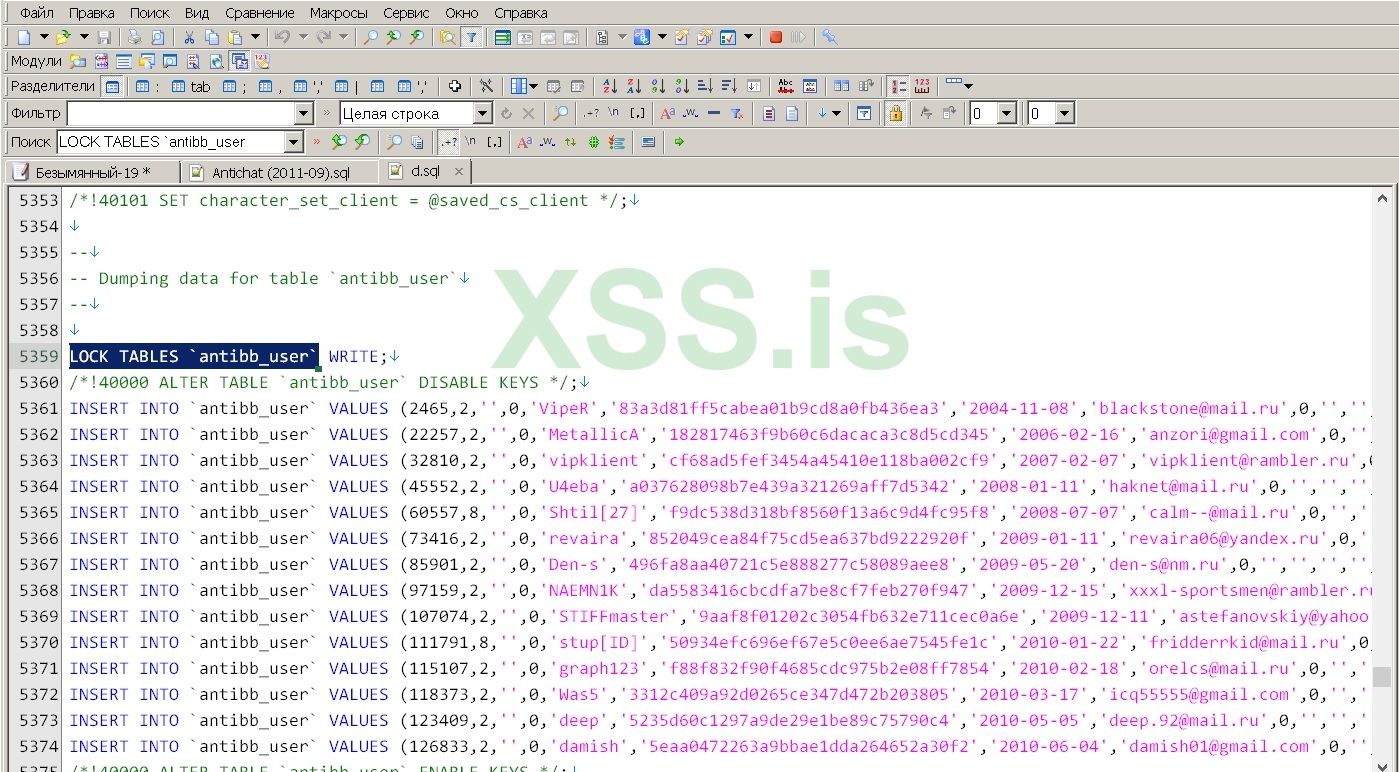Select the comma separator mode icon
The image size is (1399, 772).
click(x=270, y=86)
